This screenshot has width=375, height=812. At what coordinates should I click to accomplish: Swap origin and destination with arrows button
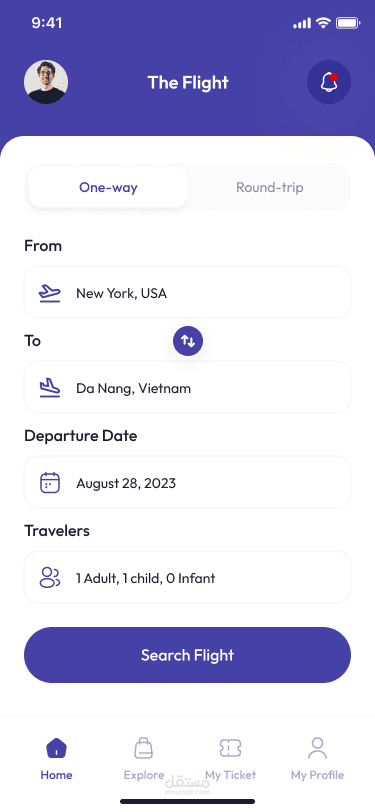(188, 341)
